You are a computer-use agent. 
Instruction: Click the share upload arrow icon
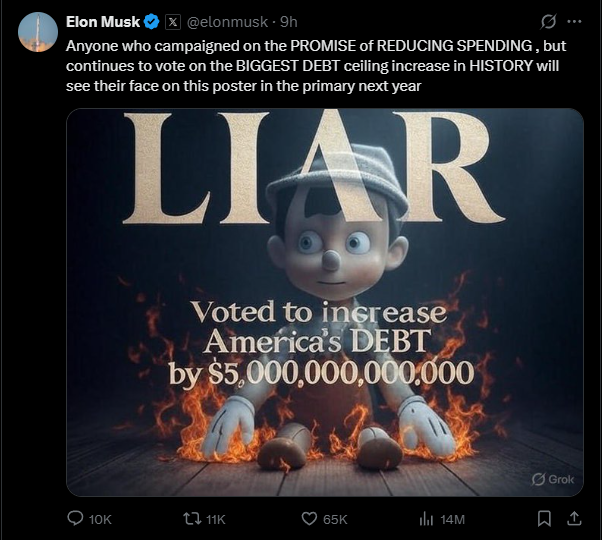pyautogui.click(x=574, y=519)
